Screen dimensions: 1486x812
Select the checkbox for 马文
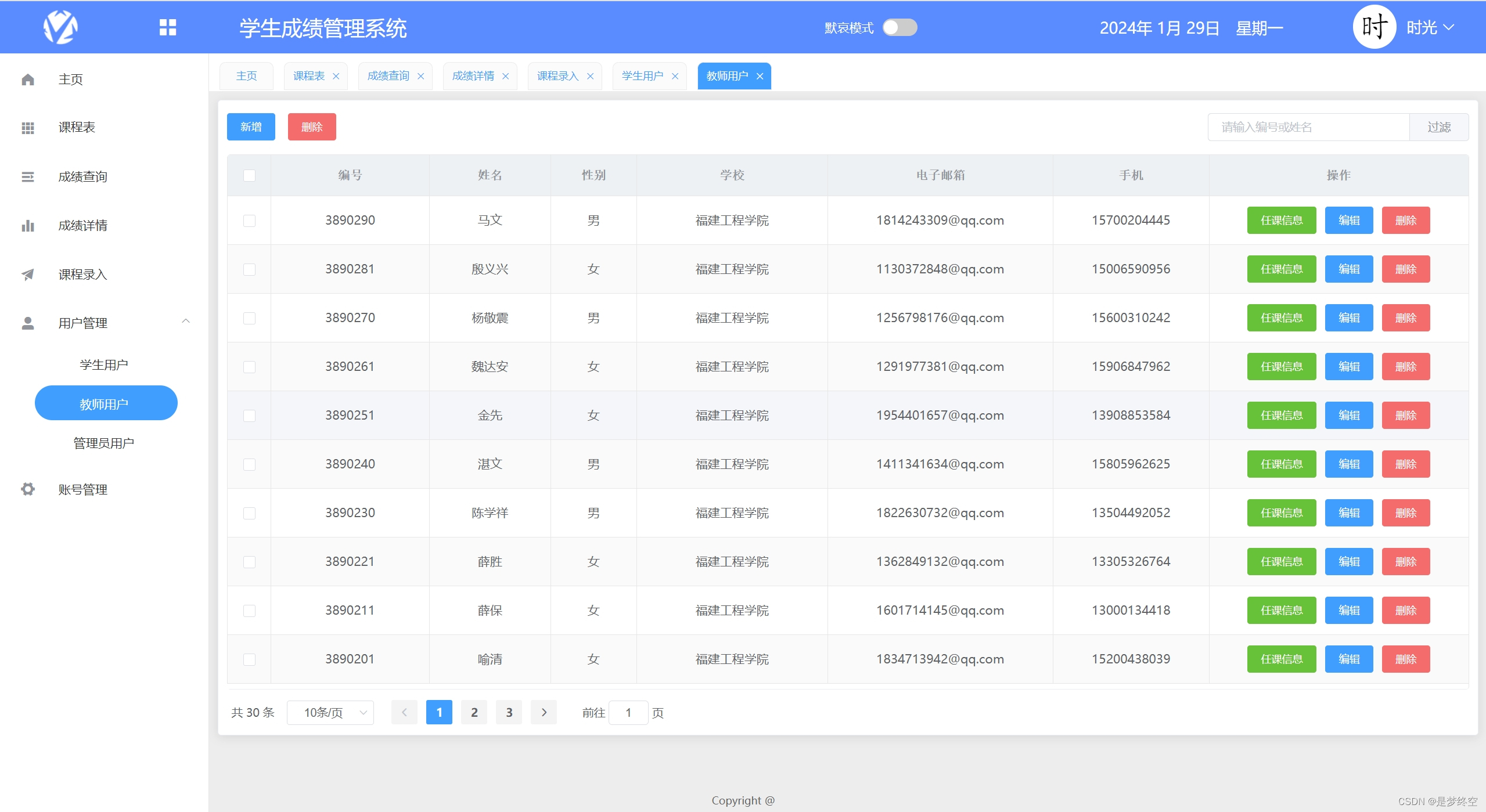(249, 221)
